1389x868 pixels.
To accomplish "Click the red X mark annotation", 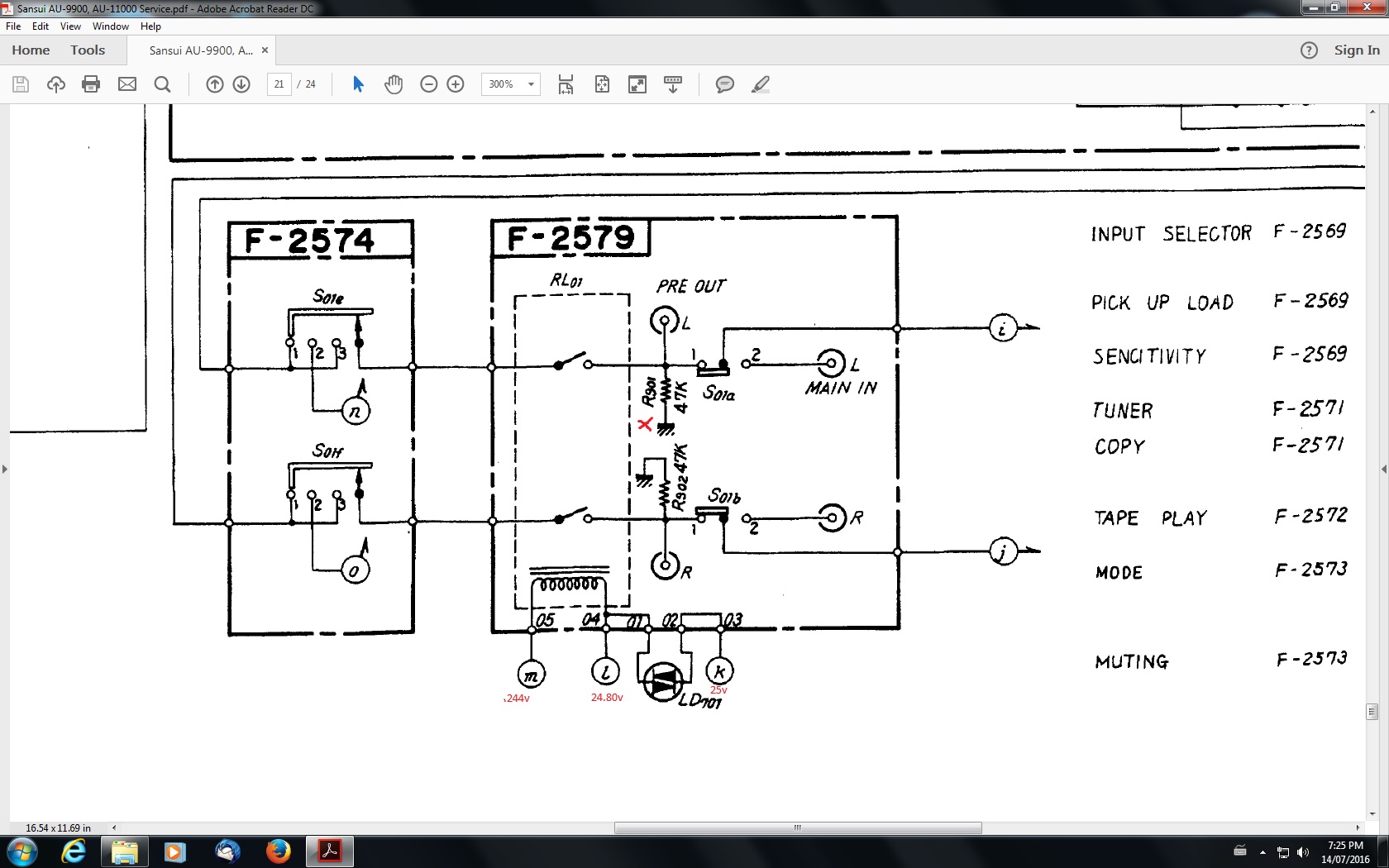I will tap(645, 424).
